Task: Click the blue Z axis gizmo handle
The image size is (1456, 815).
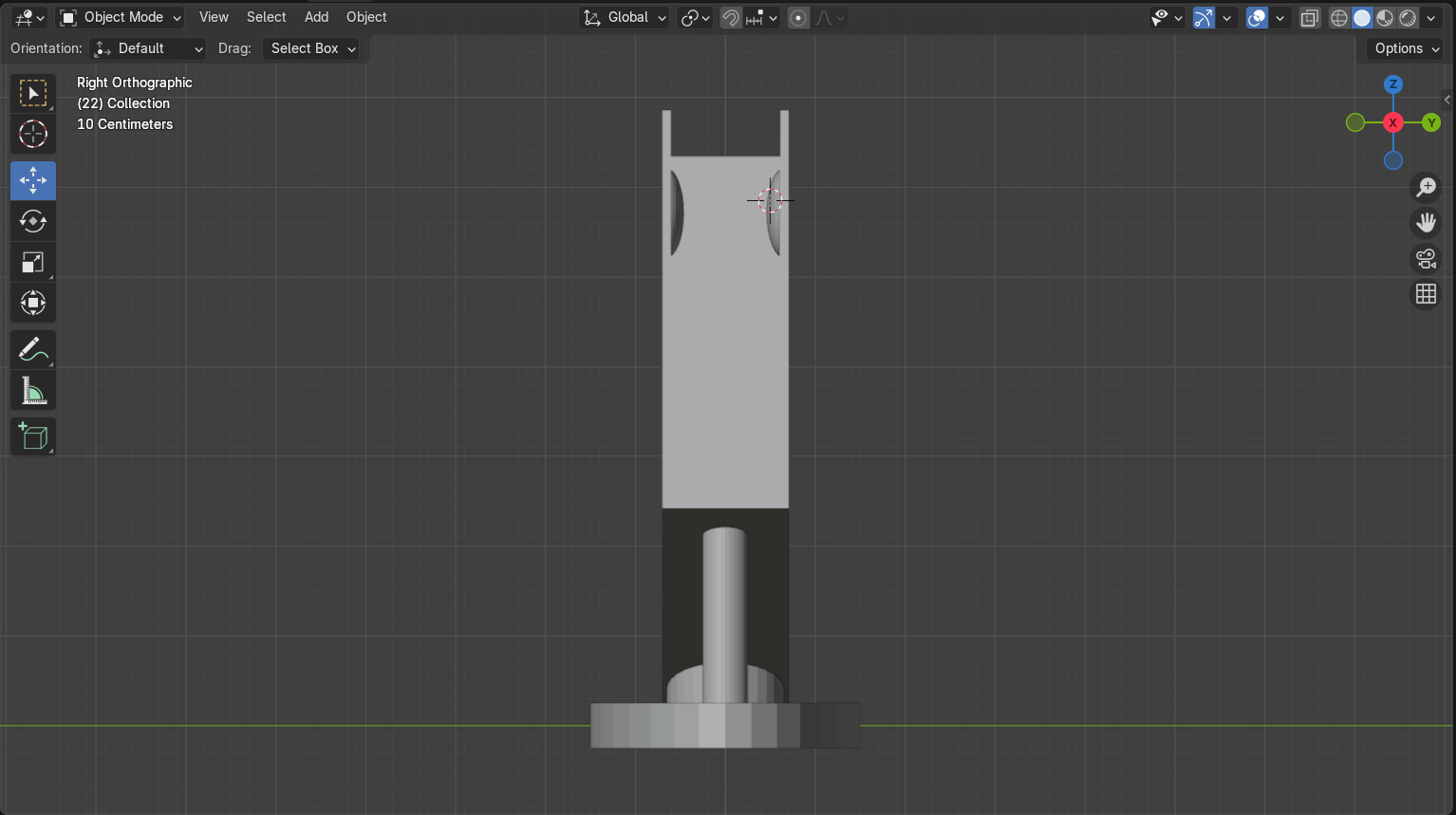Action: point(1392,84)
